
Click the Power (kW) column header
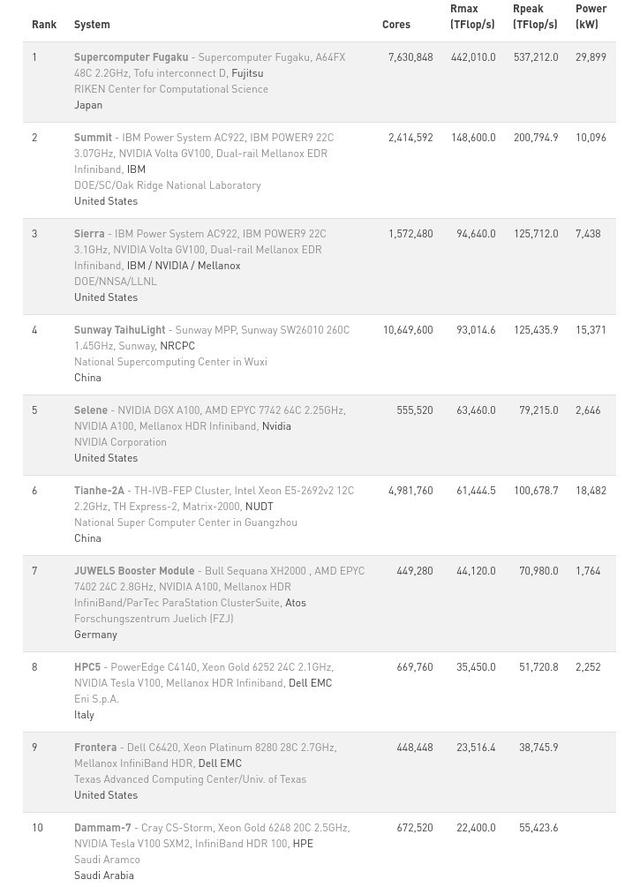(590, 17)
